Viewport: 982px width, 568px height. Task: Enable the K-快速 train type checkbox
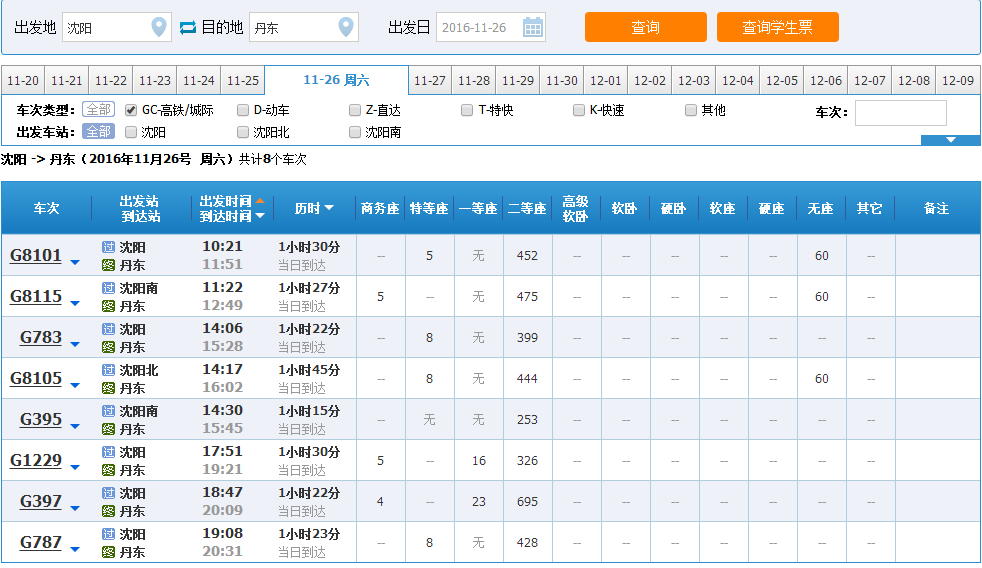point(579,110)
